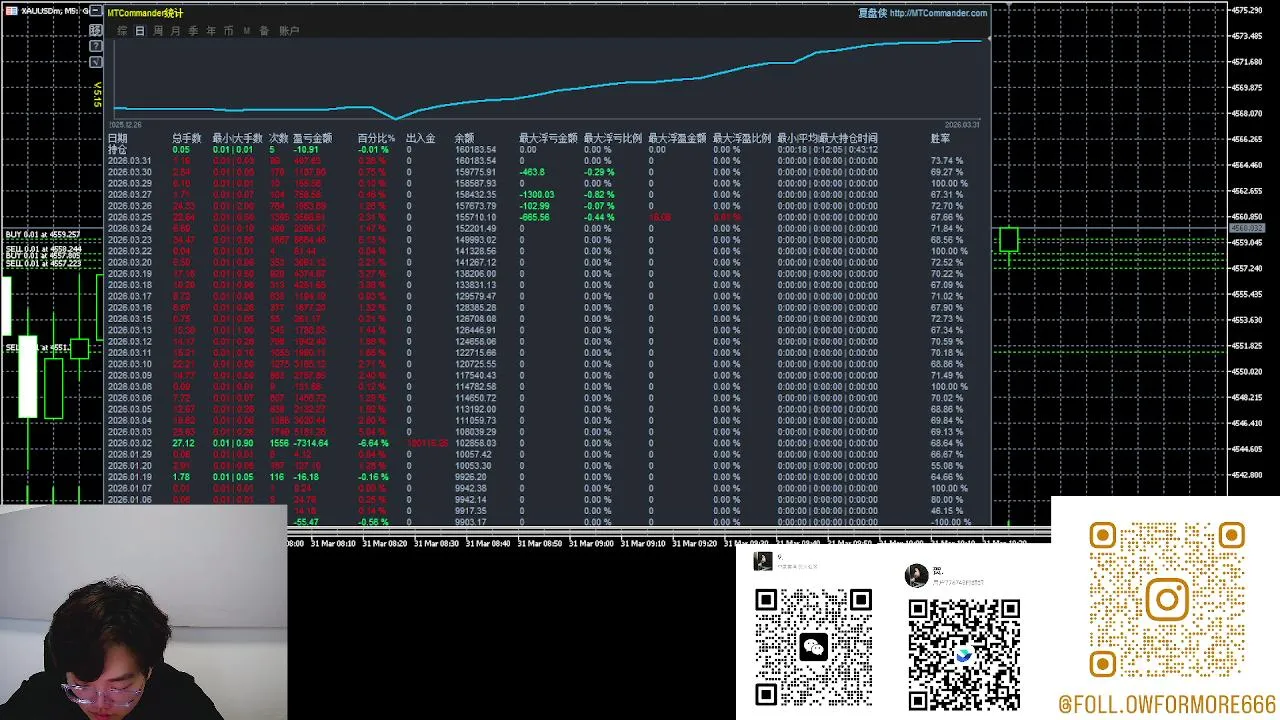
Task: Open the http://MTCommander.com link
Action: pyautogui.click(x=938, y=13)
